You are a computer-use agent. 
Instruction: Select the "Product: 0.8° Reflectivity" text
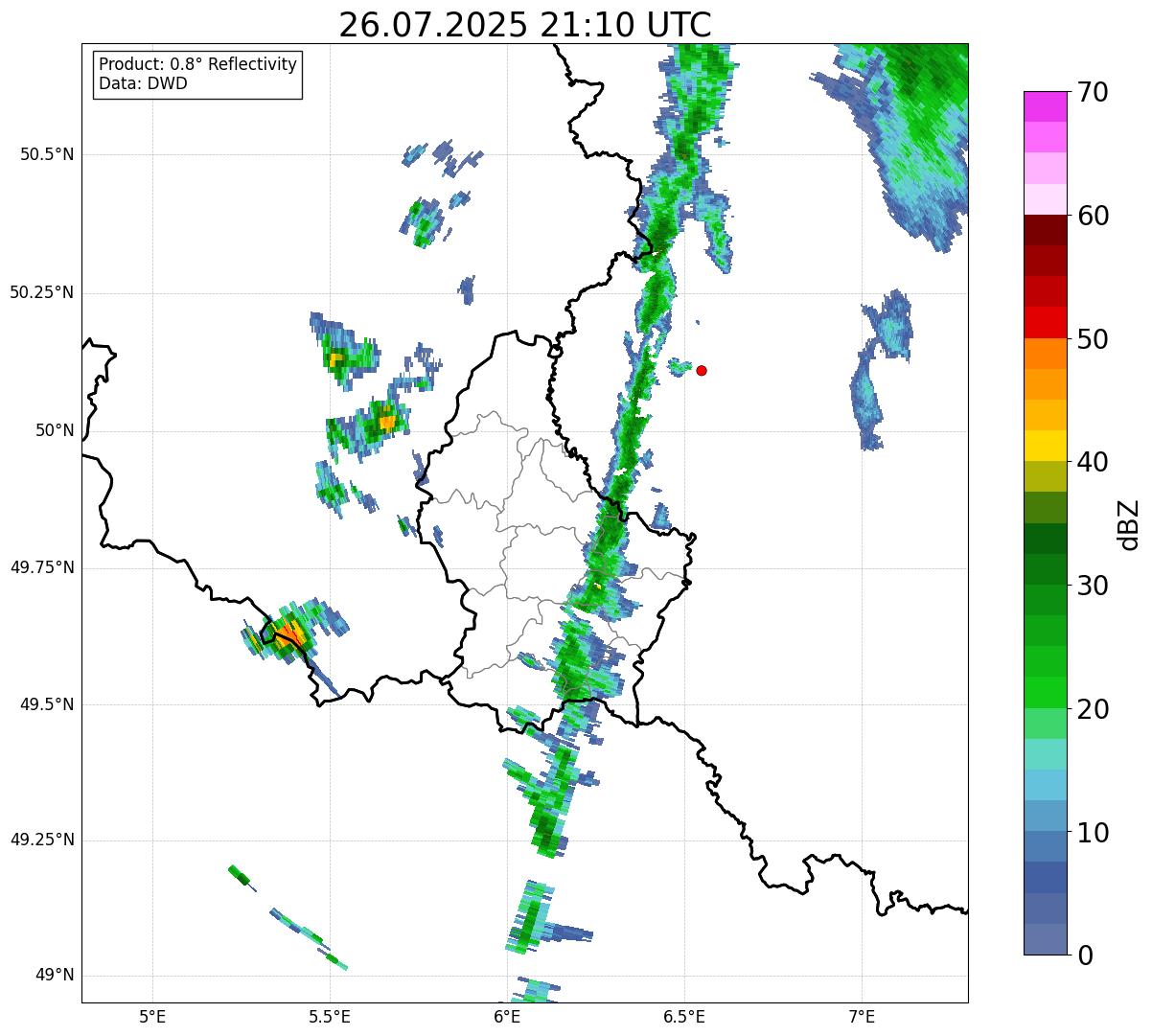point(198,64)
